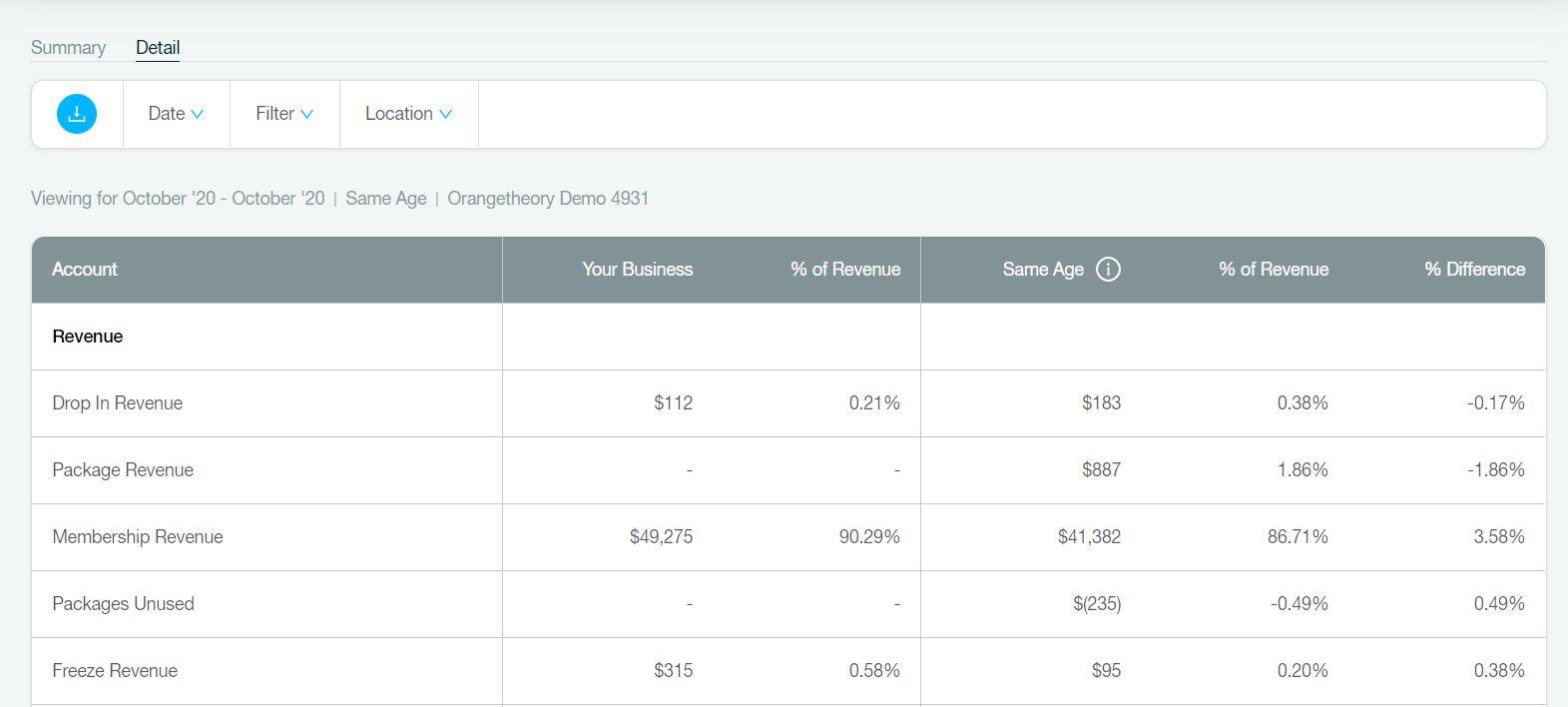This screenshot has width=1568, height=707.
Task: Expand the Location dropdown
Action: 408,114
